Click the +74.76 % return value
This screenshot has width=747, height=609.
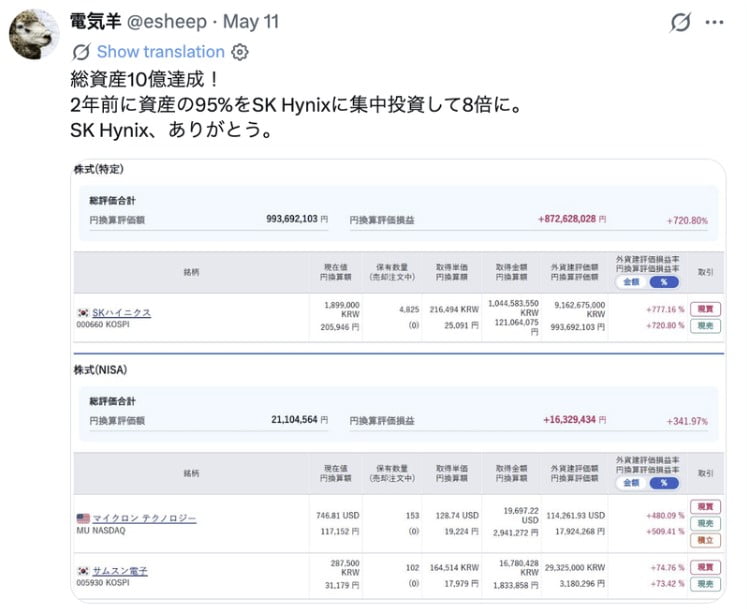[x=667, y=568]
